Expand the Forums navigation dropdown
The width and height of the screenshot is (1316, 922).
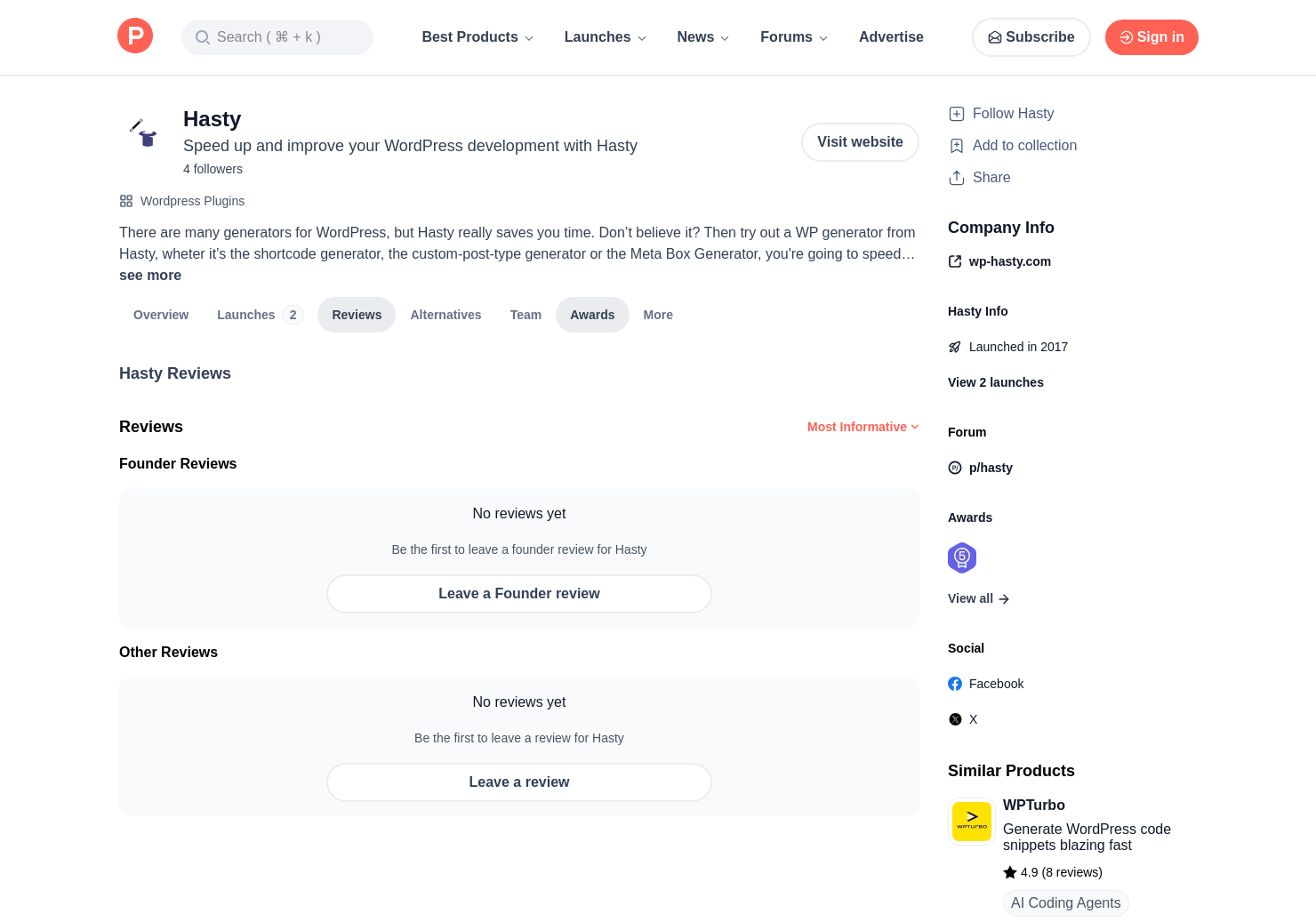point(793,37)
